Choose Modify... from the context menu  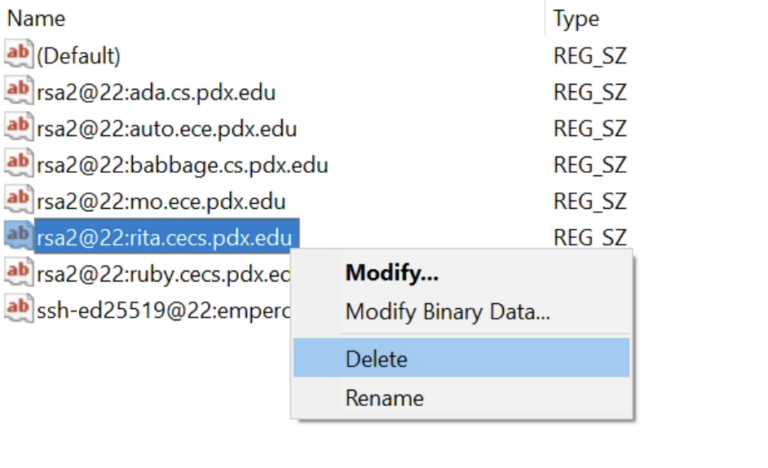point(391,273)
